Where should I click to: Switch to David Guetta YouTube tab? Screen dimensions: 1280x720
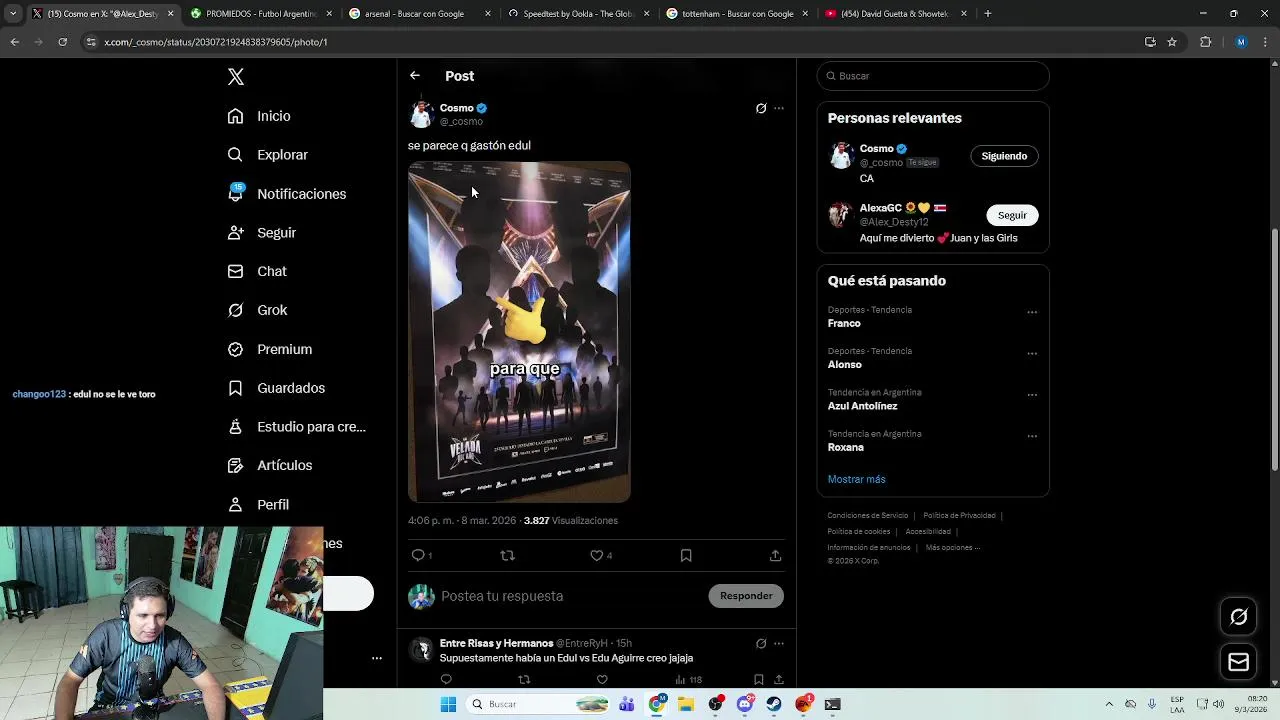896,14
